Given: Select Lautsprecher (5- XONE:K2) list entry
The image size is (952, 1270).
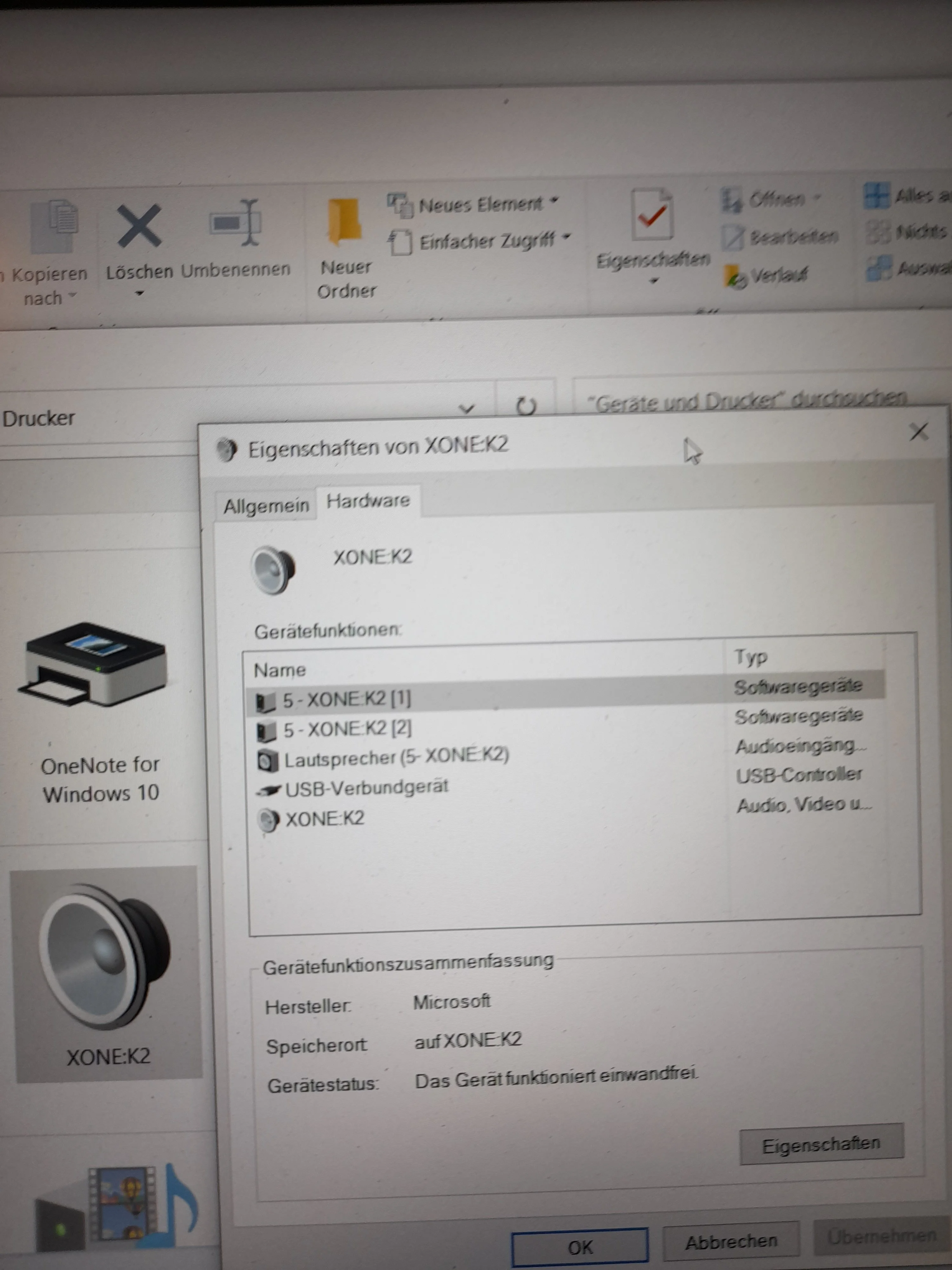Looking at the screenshot, I should point(396,758).
